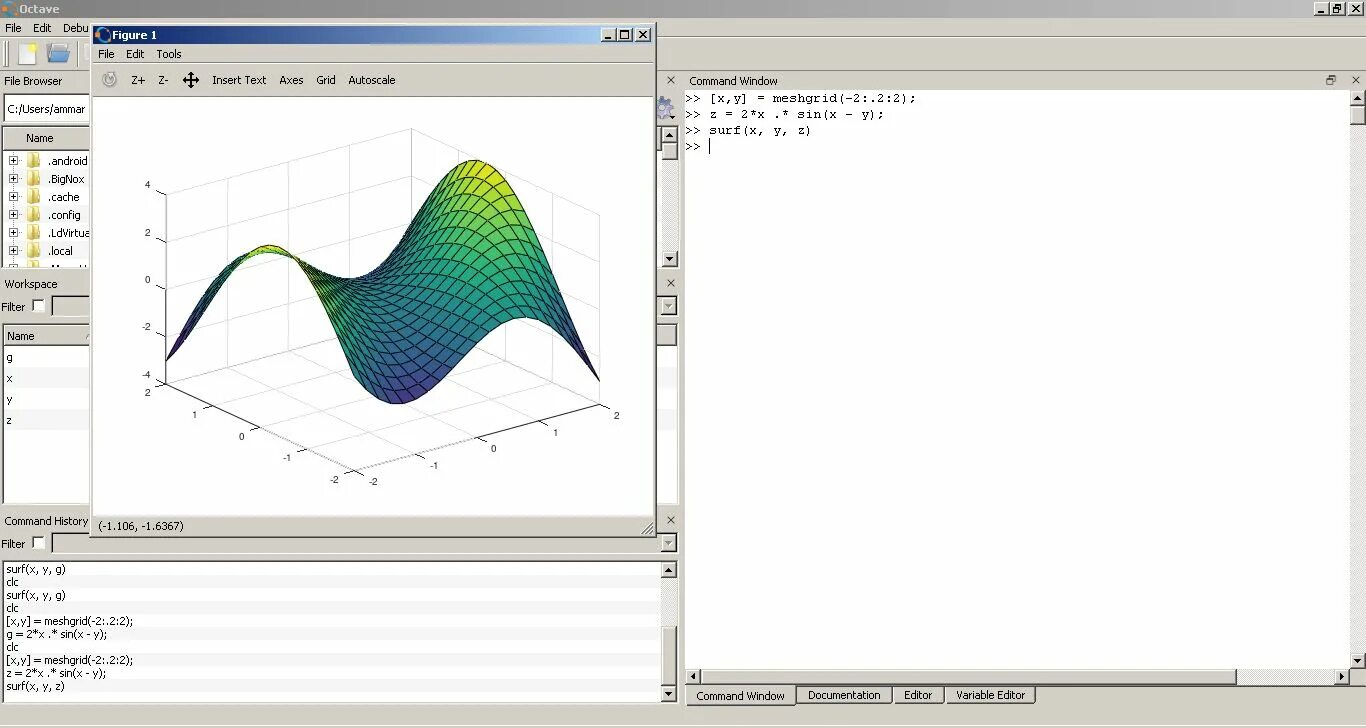Expand the .android folder
1366x728 pixels.
[x=14, y=161]
